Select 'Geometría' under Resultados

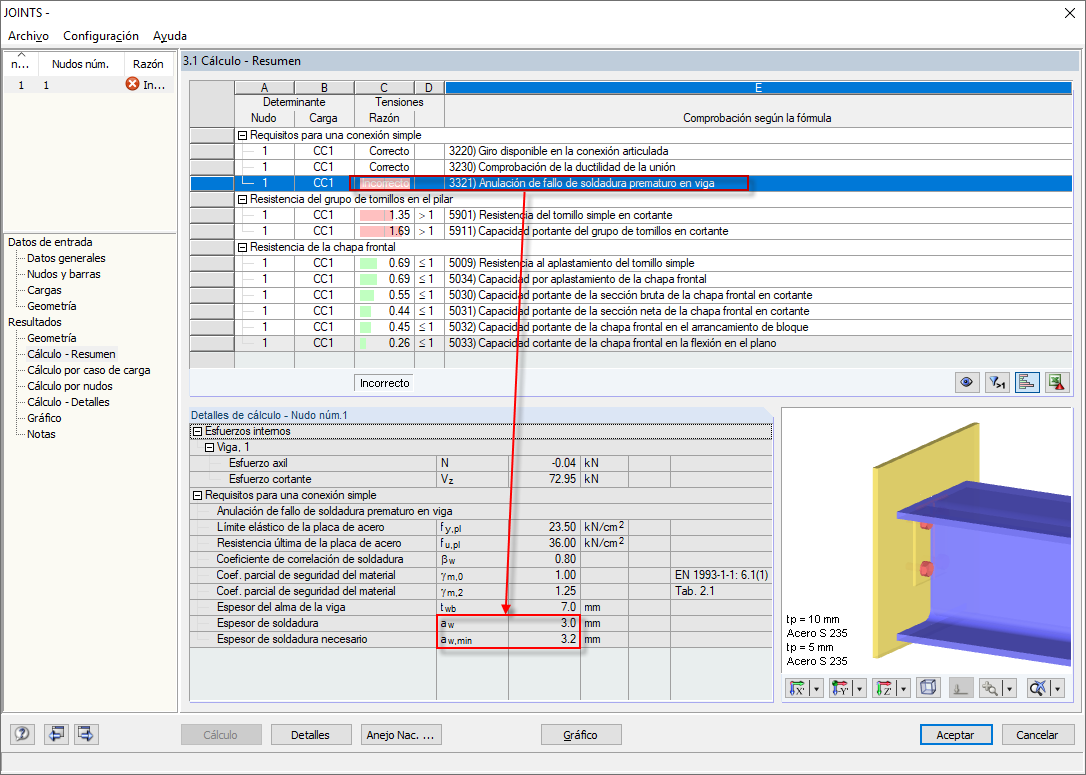pos(52,338)
